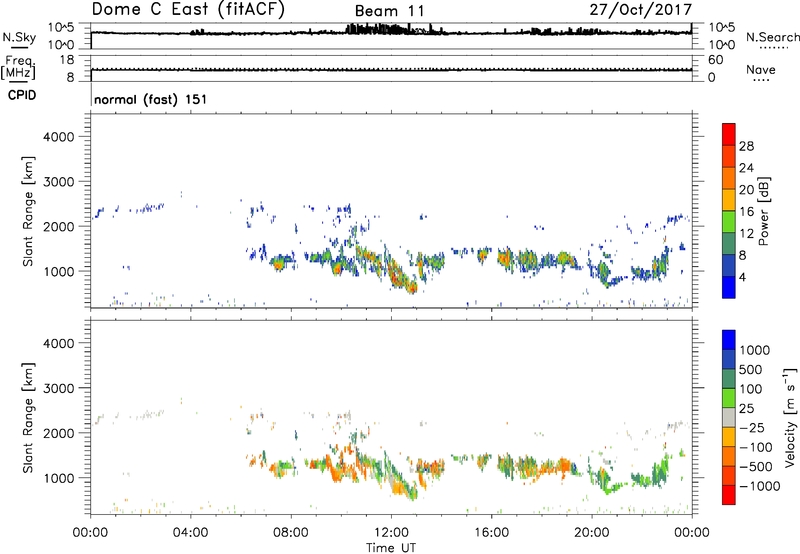Click the 04:00 time axis label
The height and width of the screenshot is (554, 800).
point(190,532)
